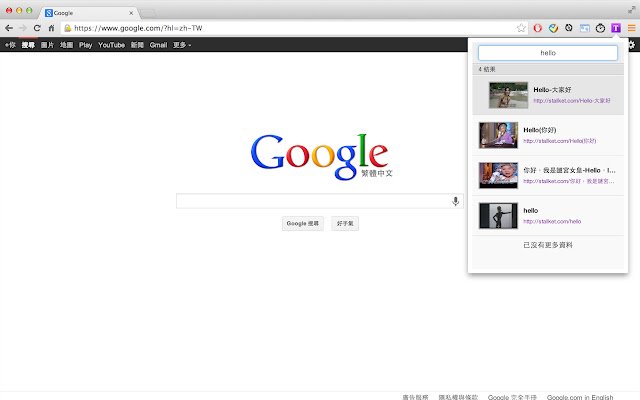Image resolution: width=640 pixels, height=400 pixels.
Task: Click the blue window extension icon
Action: 584,28
